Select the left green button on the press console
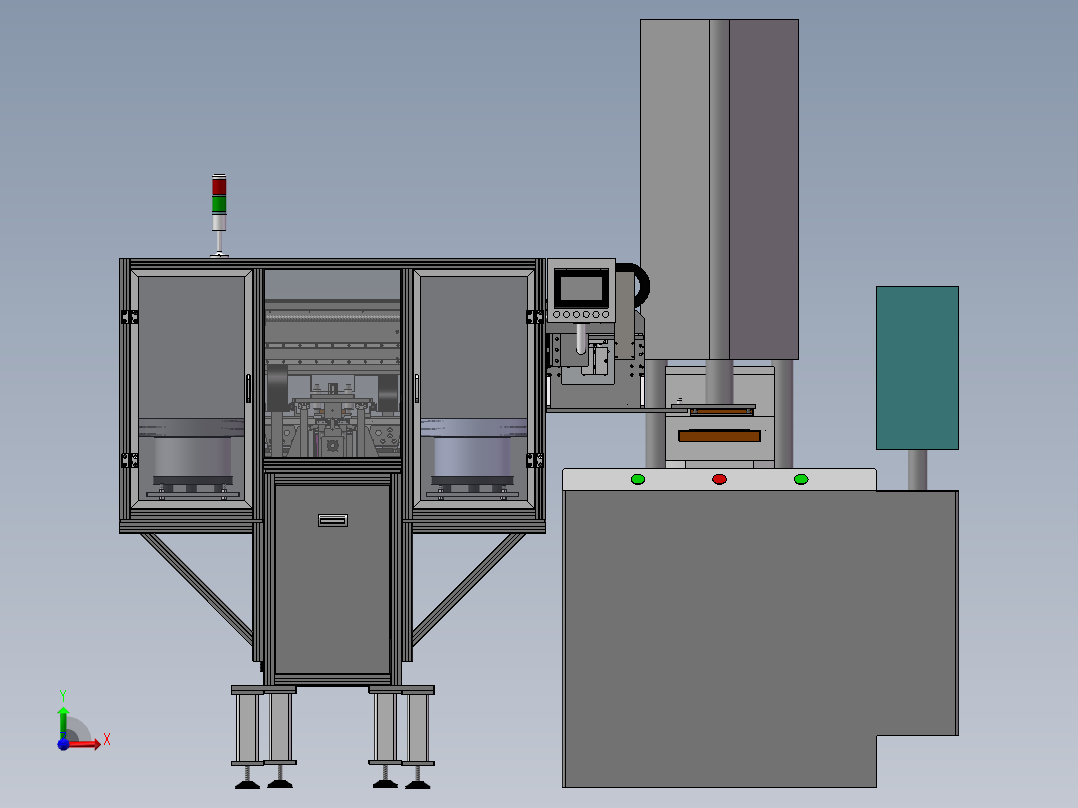 coord(638,479)
